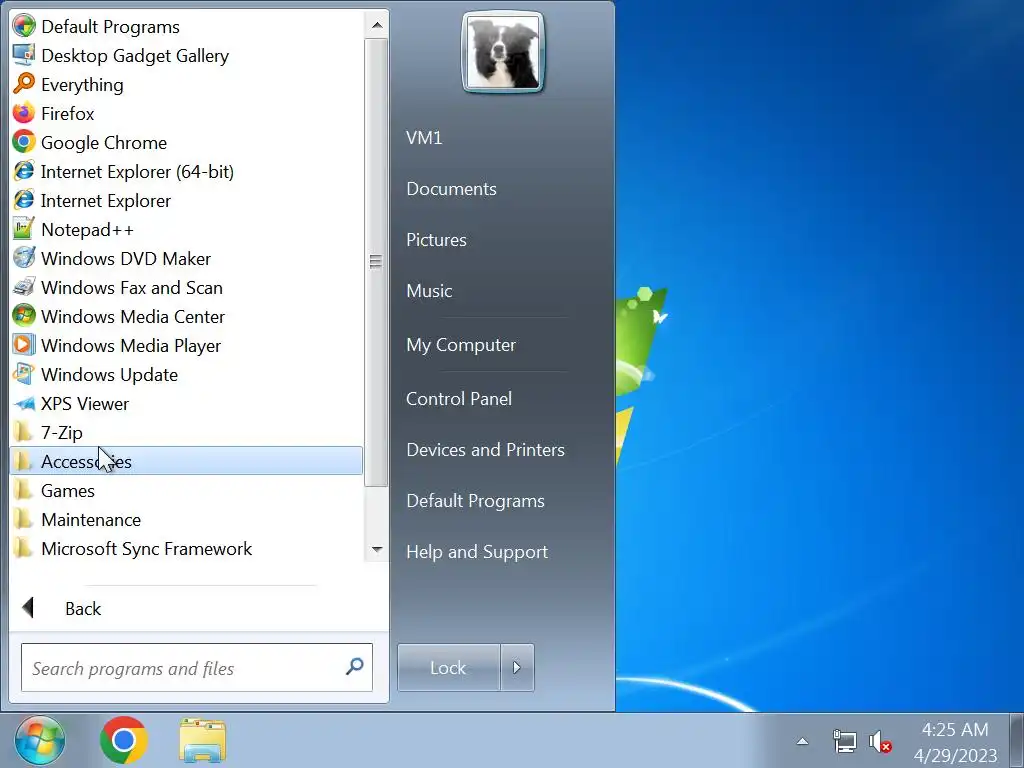Launch Windows Media Center icon
1024x768 pixels.
(24, 316)
